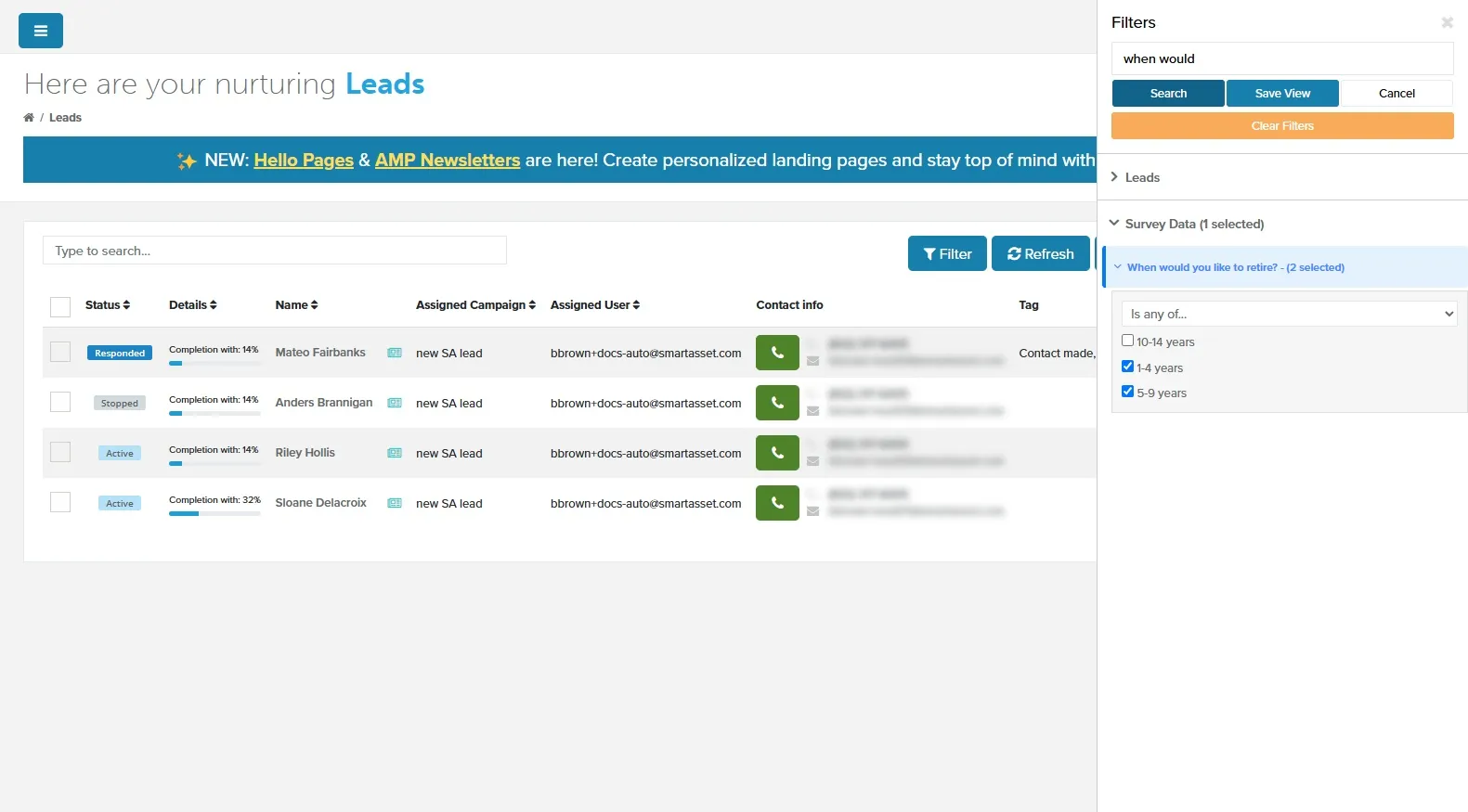Collapse the Survey Data filter section
The width and height of the screenshot is (1468, 812).
(x=1282, y=224)
